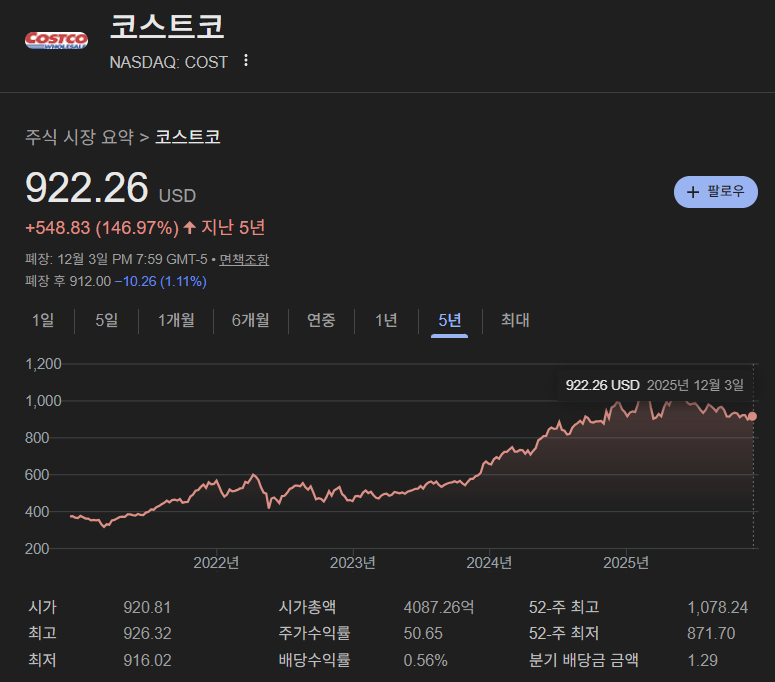The image size is (775, 682).
Task: Click the 1,000 y-axis label
Action: [x=43, y=401]
